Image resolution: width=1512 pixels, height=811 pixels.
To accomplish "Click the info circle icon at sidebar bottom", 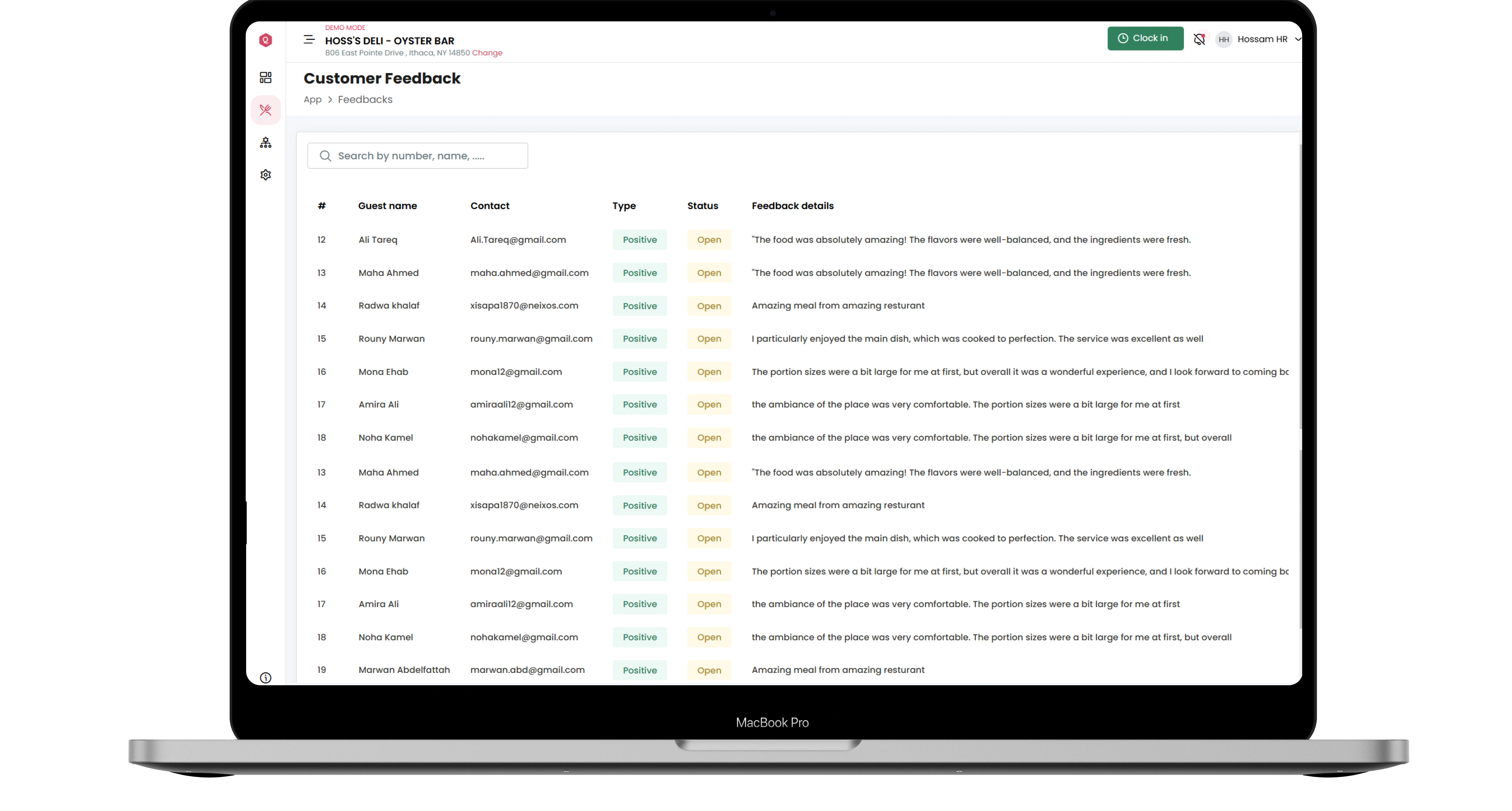I will (x=265, y=678).
